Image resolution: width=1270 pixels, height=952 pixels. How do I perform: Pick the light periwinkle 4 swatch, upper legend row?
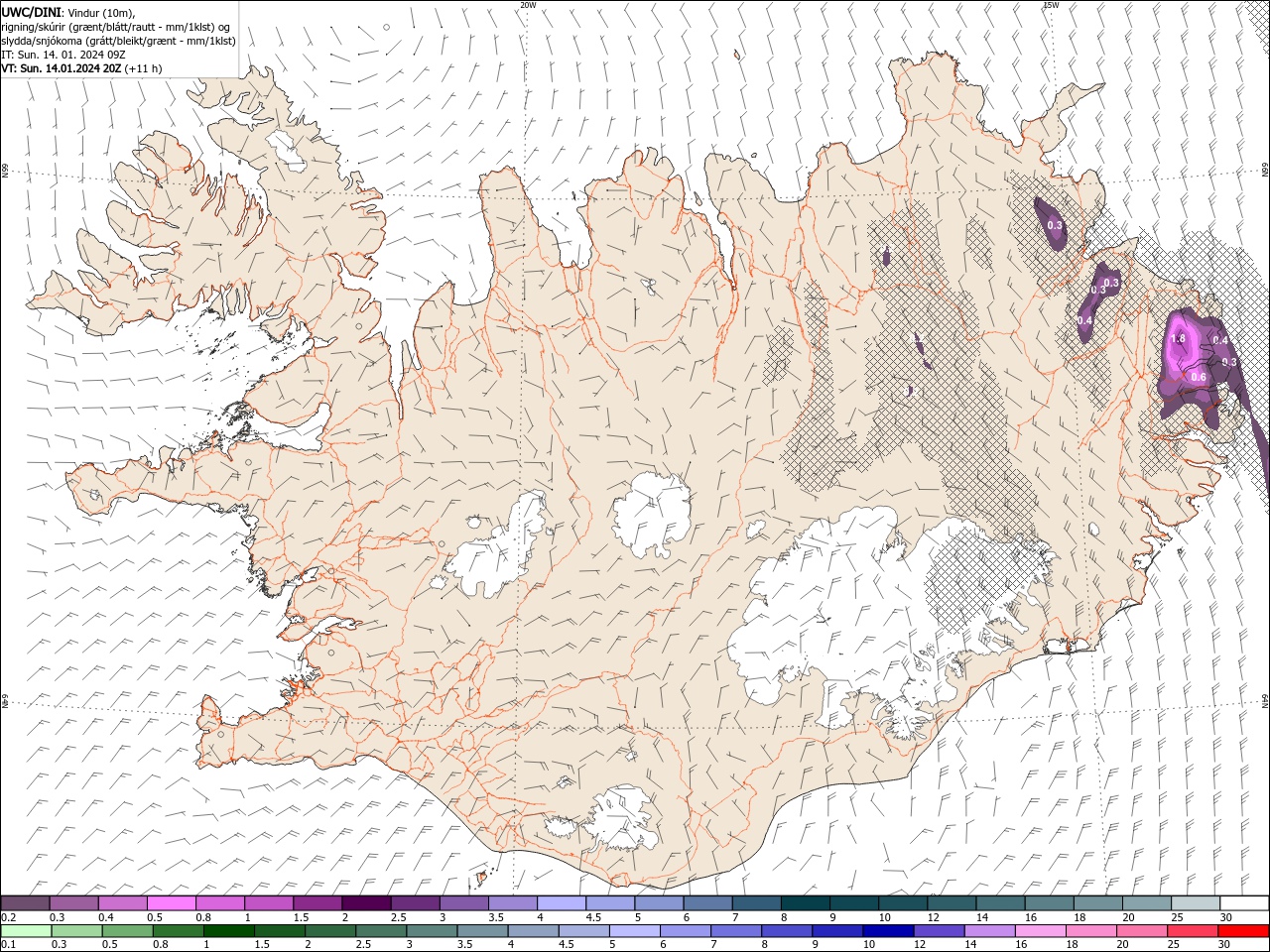click(562, 903)
